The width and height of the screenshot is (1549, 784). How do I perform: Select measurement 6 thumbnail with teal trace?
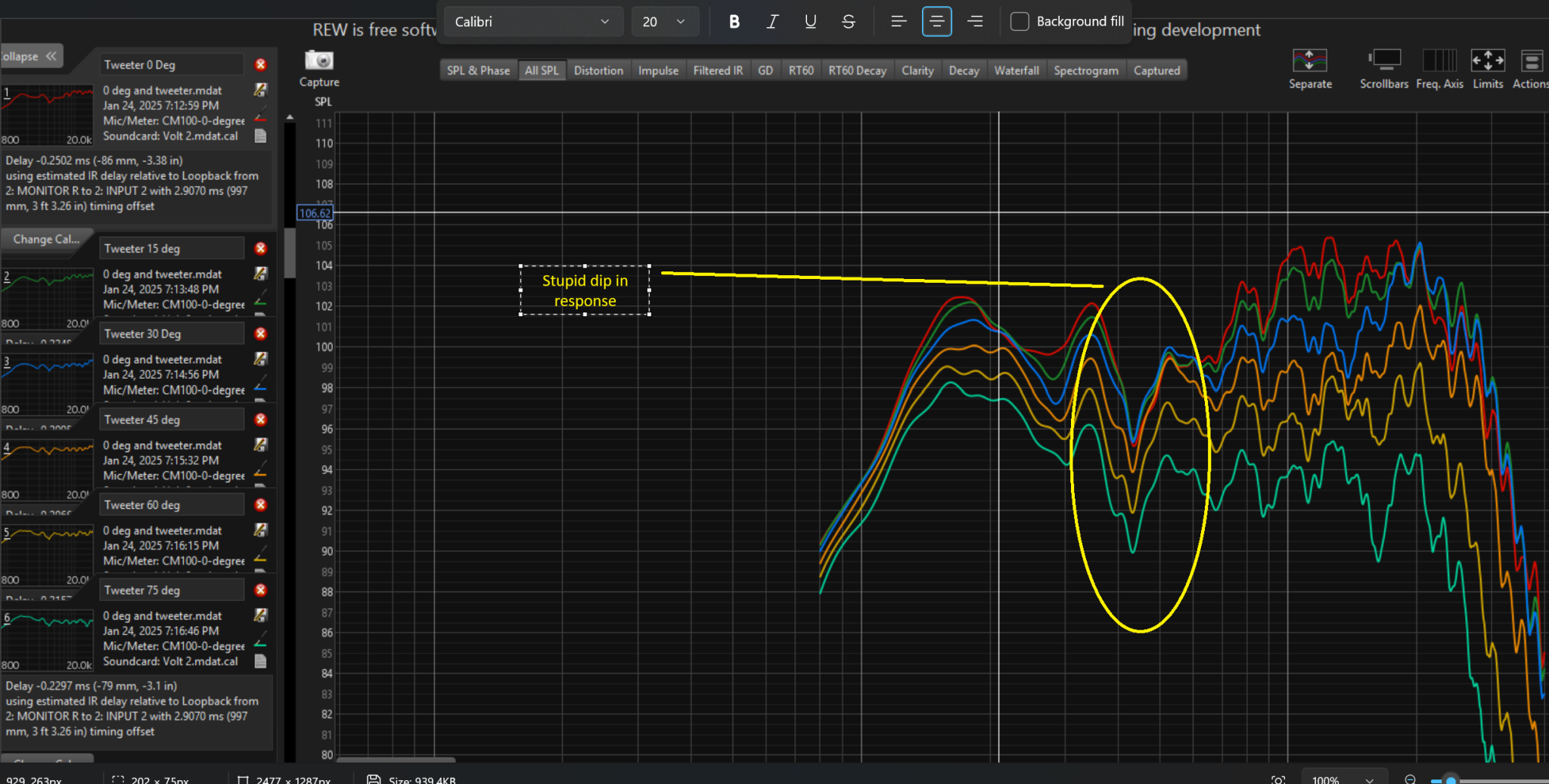(x=47, y=640)
